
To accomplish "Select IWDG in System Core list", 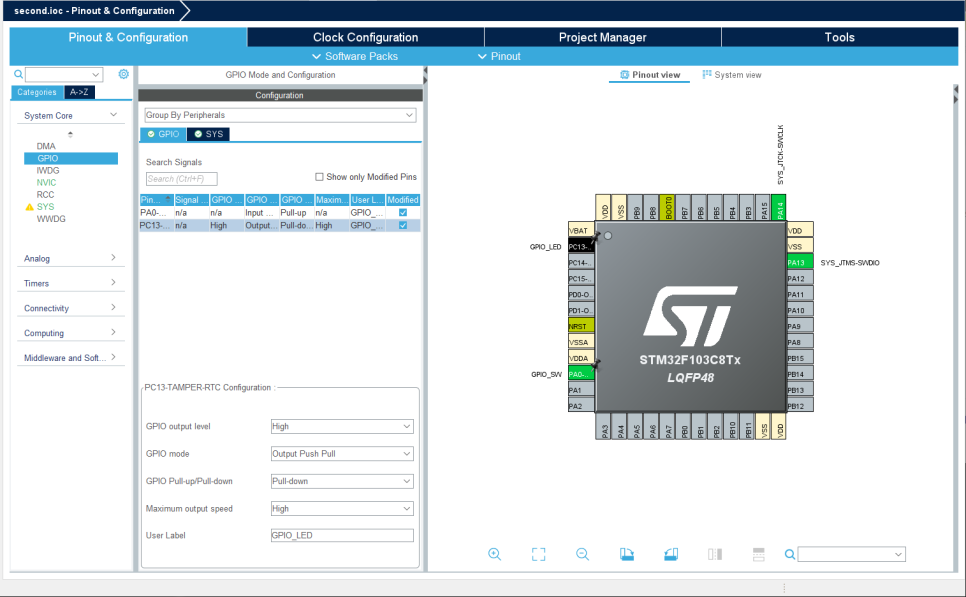I will click(x=47, y=170).
